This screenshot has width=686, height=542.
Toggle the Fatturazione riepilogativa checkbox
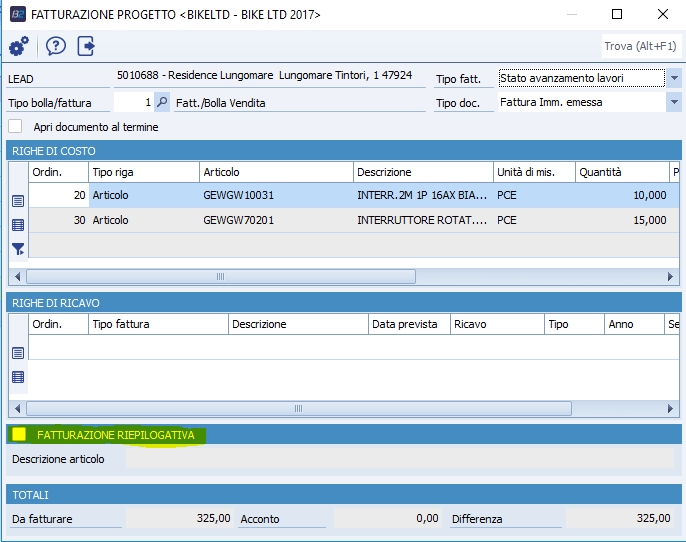(19, 434)
